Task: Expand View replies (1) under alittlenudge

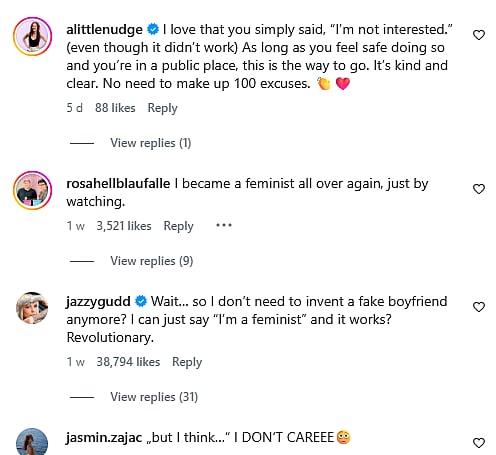Action: (151, 143)
